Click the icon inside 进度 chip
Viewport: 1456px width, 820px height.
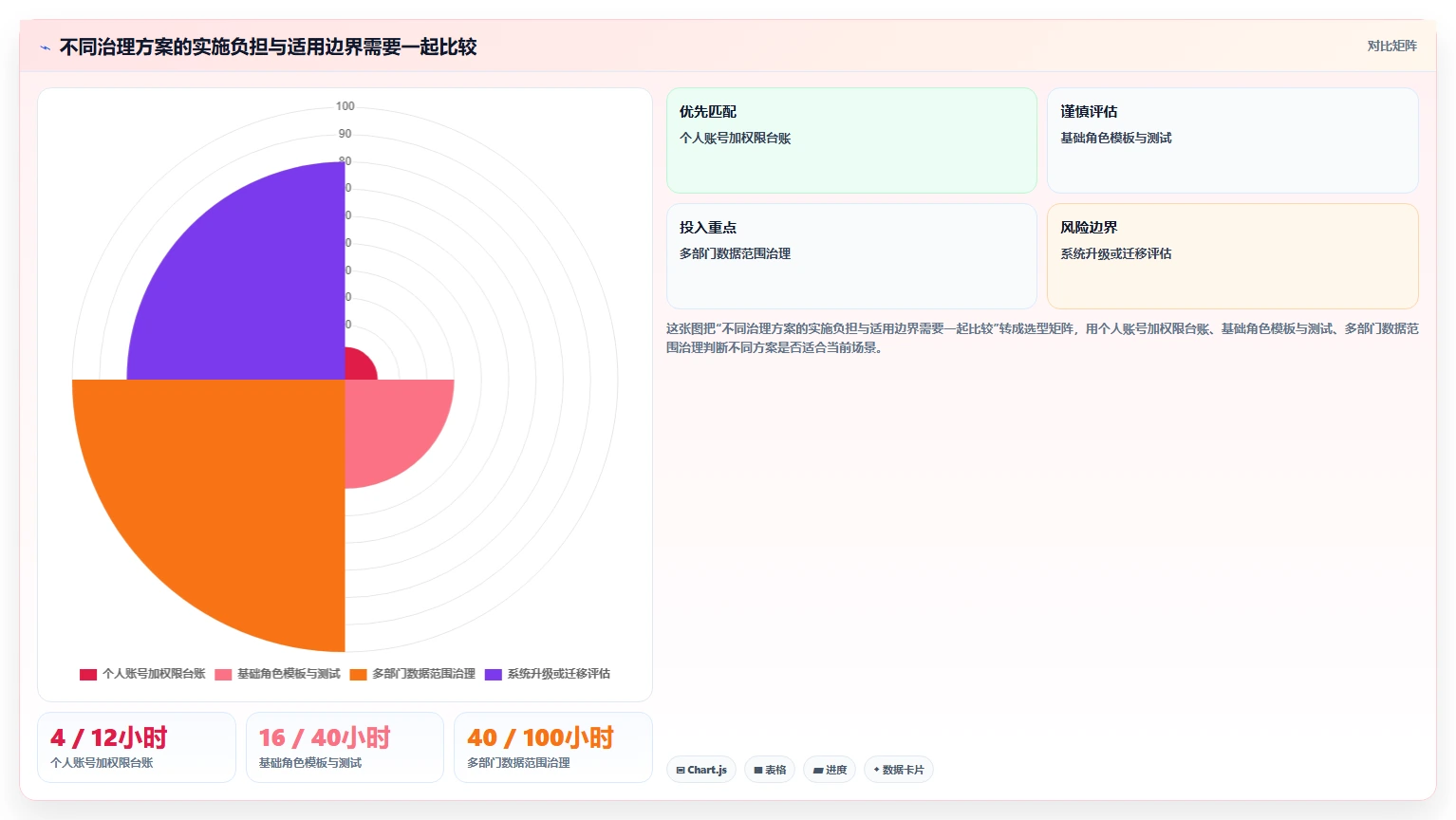click(x=817, y=771)
